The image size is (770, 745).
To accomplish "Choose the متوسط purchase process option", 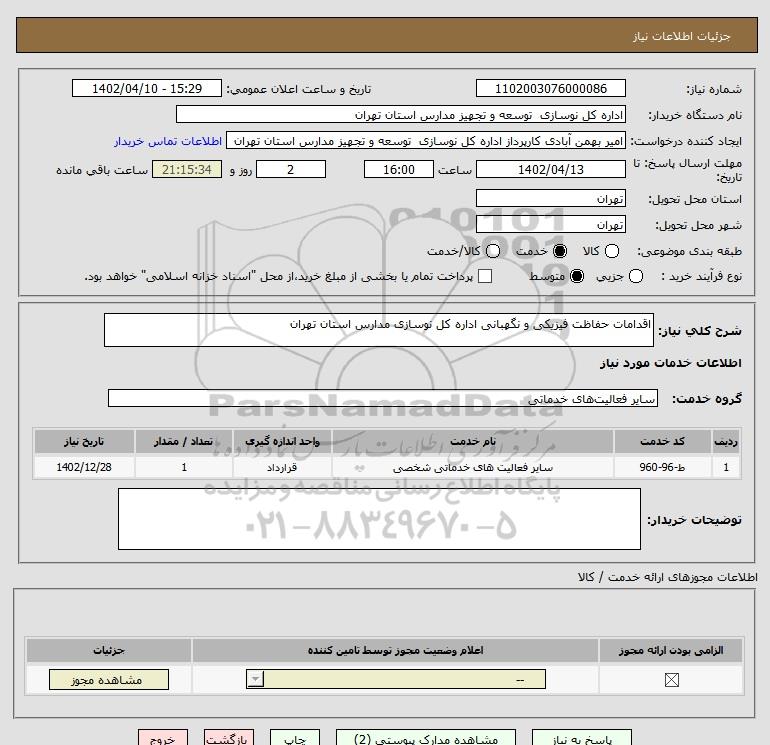I will coord(577,276).
